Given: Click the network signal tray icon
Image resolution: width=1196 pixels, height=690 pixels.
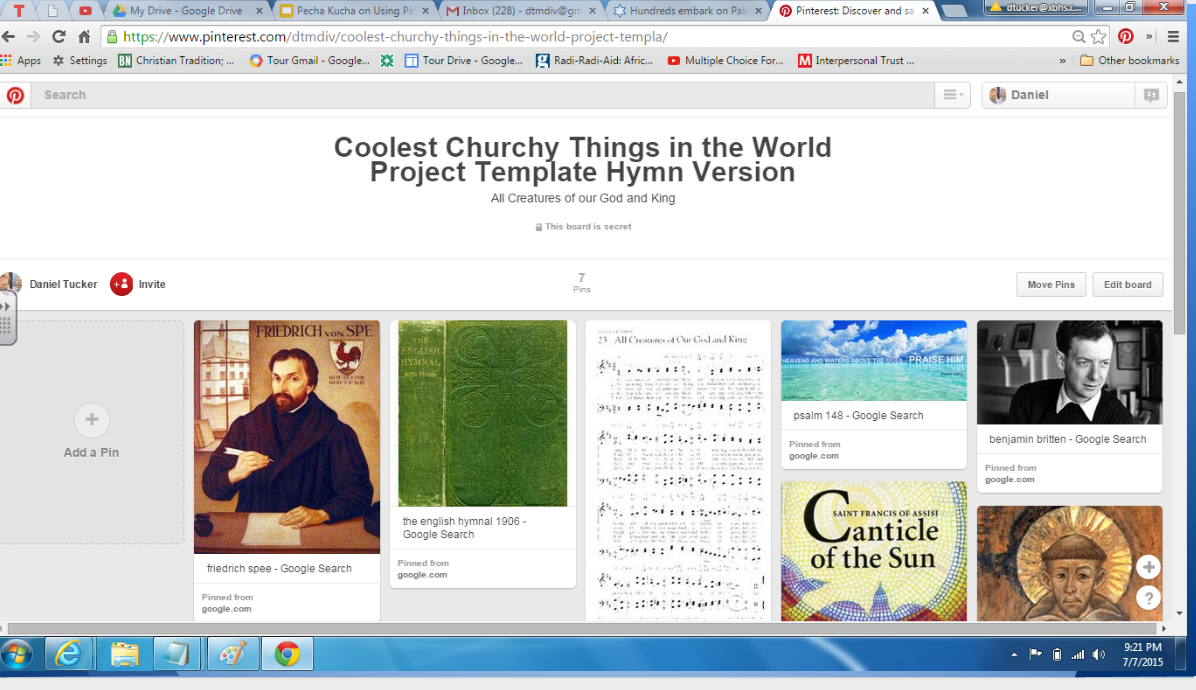Looking at the screenshot, I should point(1078,654).
